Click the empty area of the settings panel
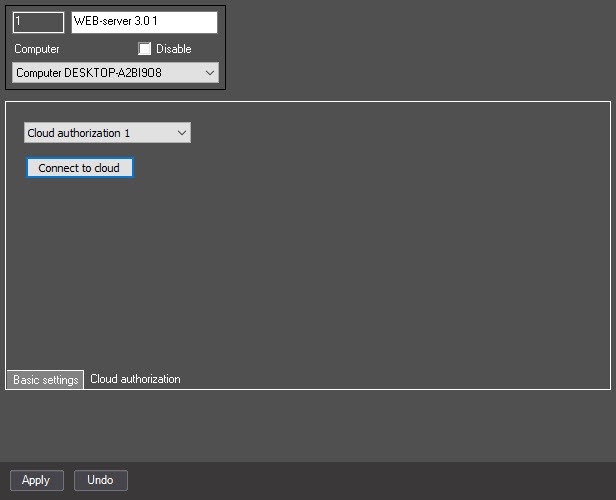 click(354, 255)
